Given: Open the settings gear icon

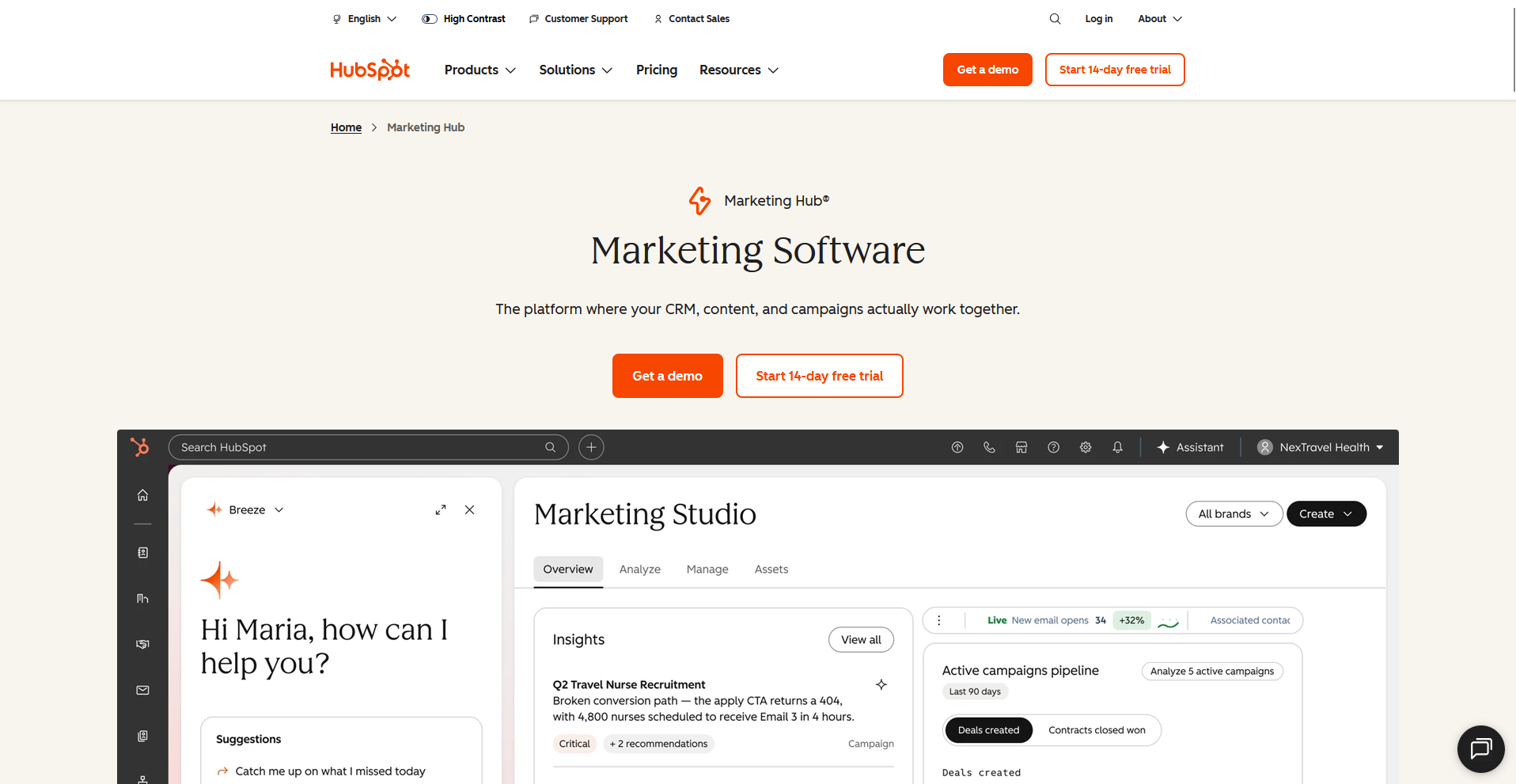Looking at the screenshot, I should [1086, 447].
